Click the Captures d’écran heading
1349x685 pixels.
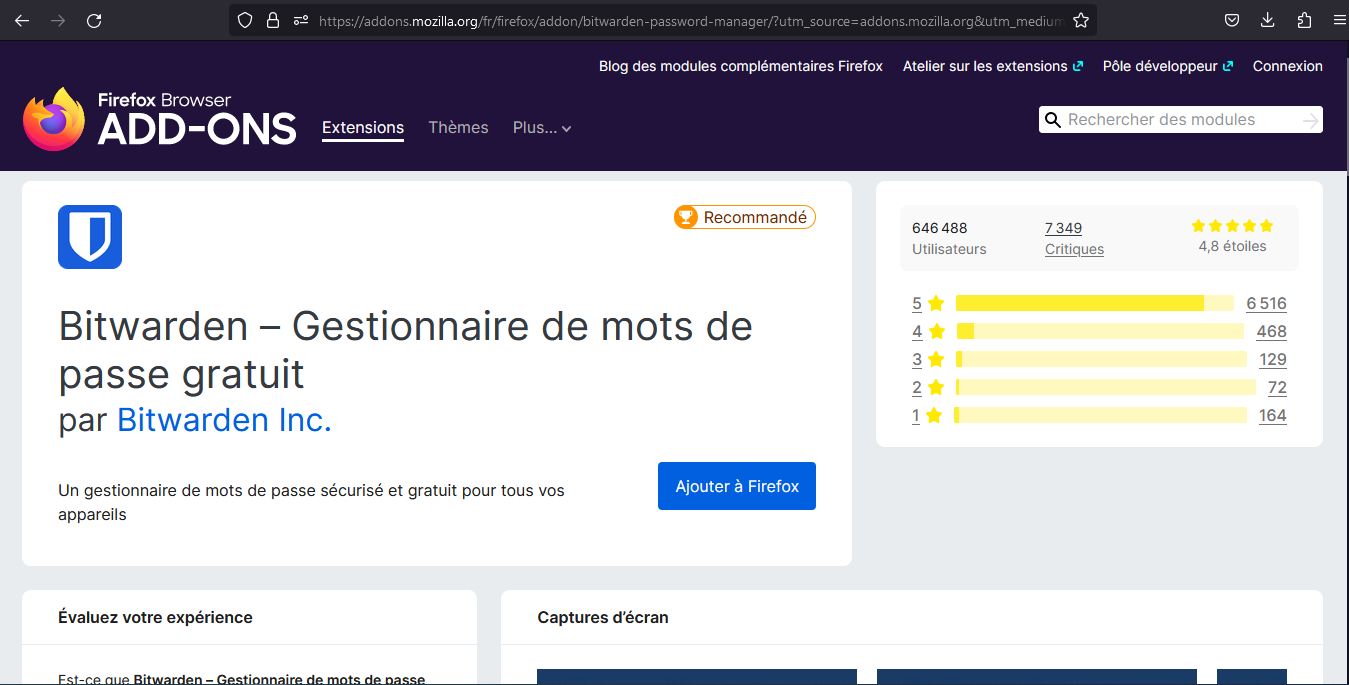[603, 617]
